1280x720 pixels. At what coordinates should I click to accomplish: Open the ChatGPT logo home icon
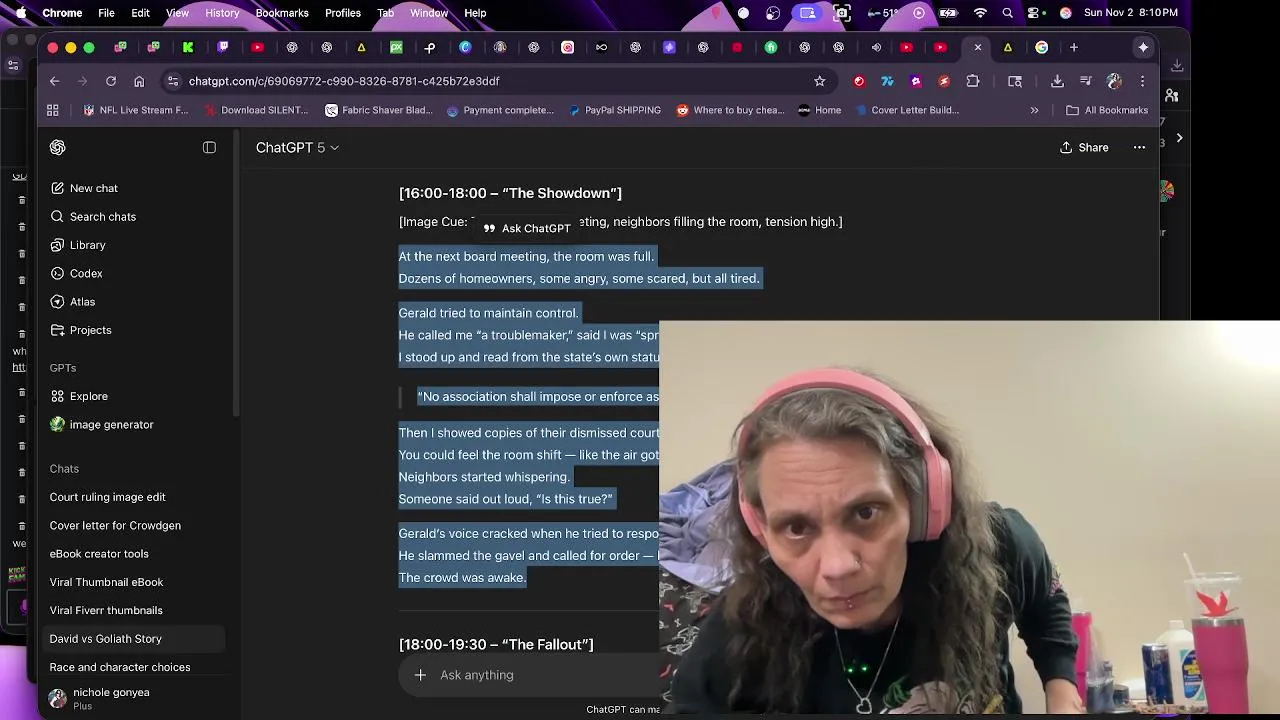pos(58,147)
